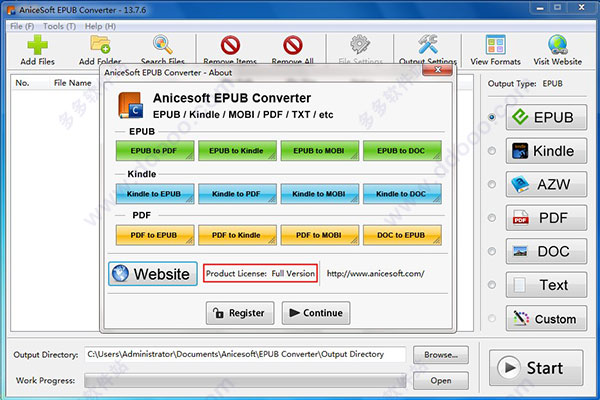Click the View Formats icon

(503, 46)
